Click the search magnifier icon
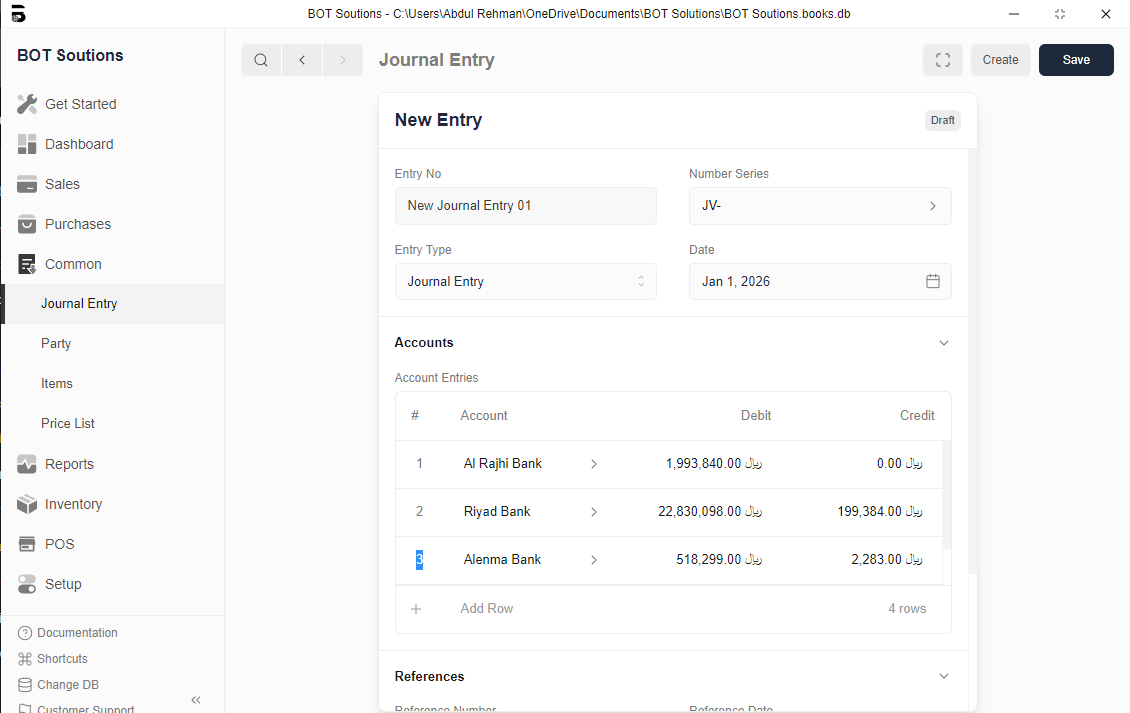This screenshot has height=713, width=1130. click(261, 60)
